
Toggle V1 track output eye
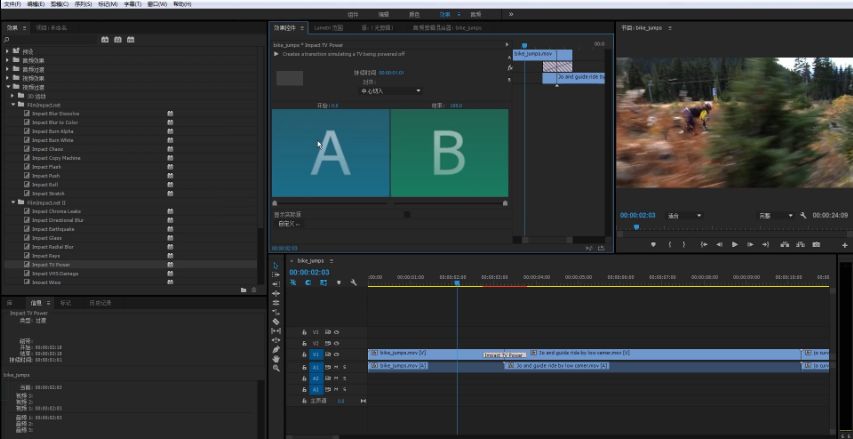point(336,354)
